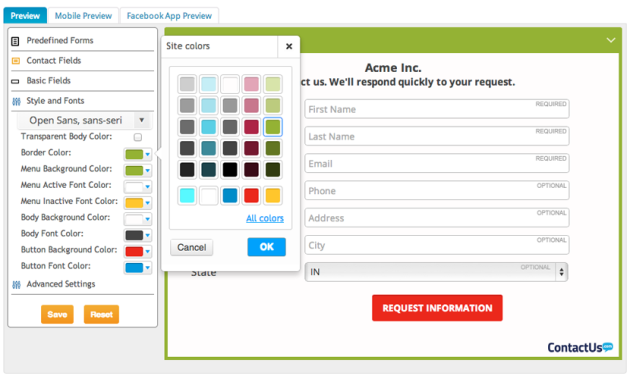
Task: Click Cancel in the Site colors popup
Action: coord(192,247)
